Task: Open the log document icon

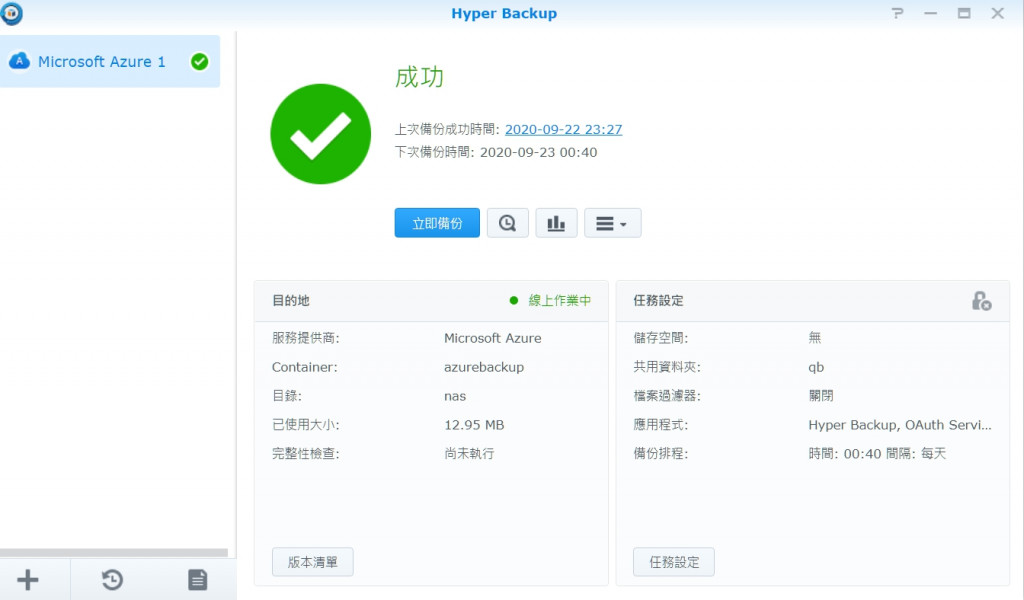Action: click(197, 580)
